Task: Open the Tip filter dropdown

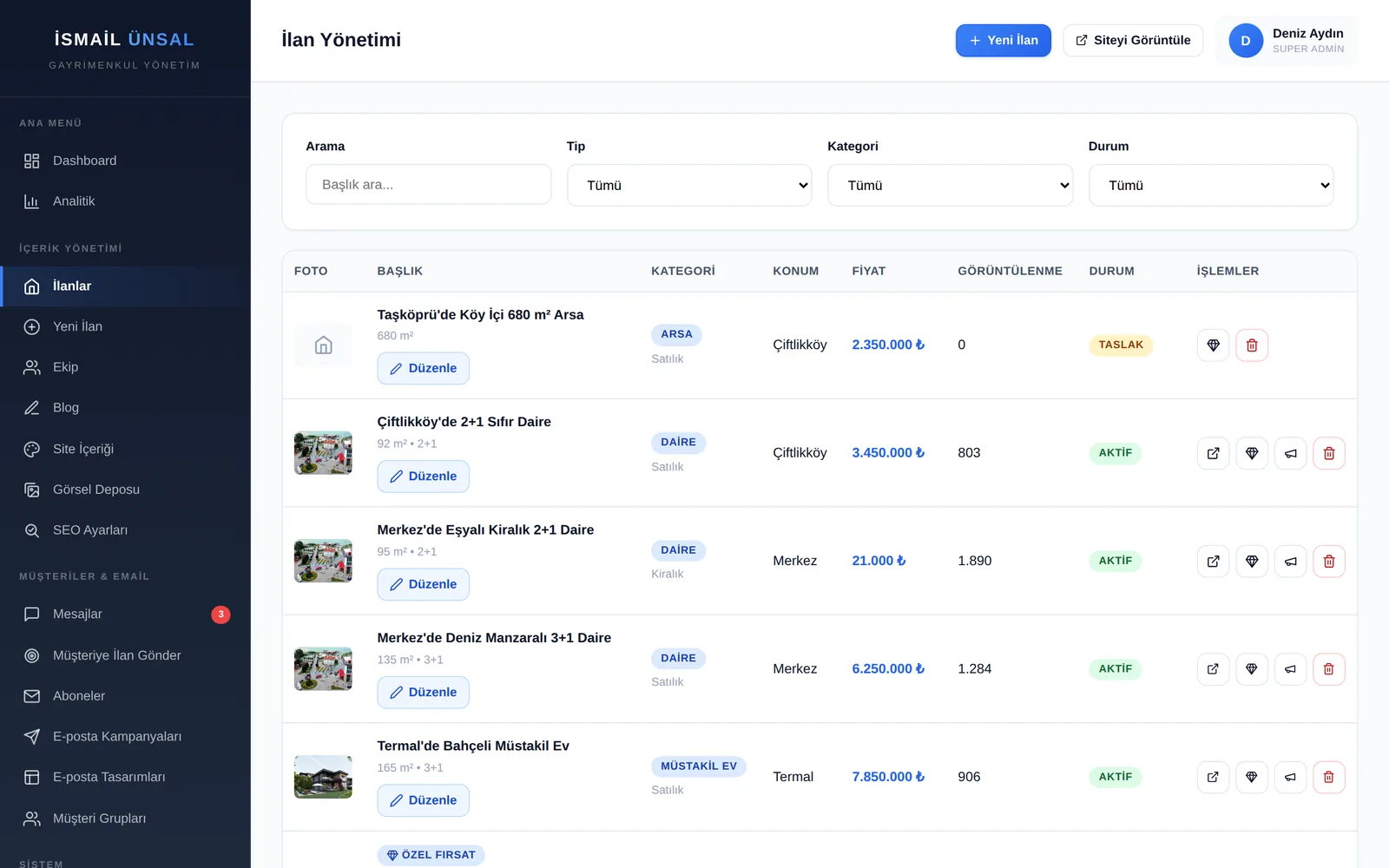Action: pyautogui.click(x=689, y=185)
